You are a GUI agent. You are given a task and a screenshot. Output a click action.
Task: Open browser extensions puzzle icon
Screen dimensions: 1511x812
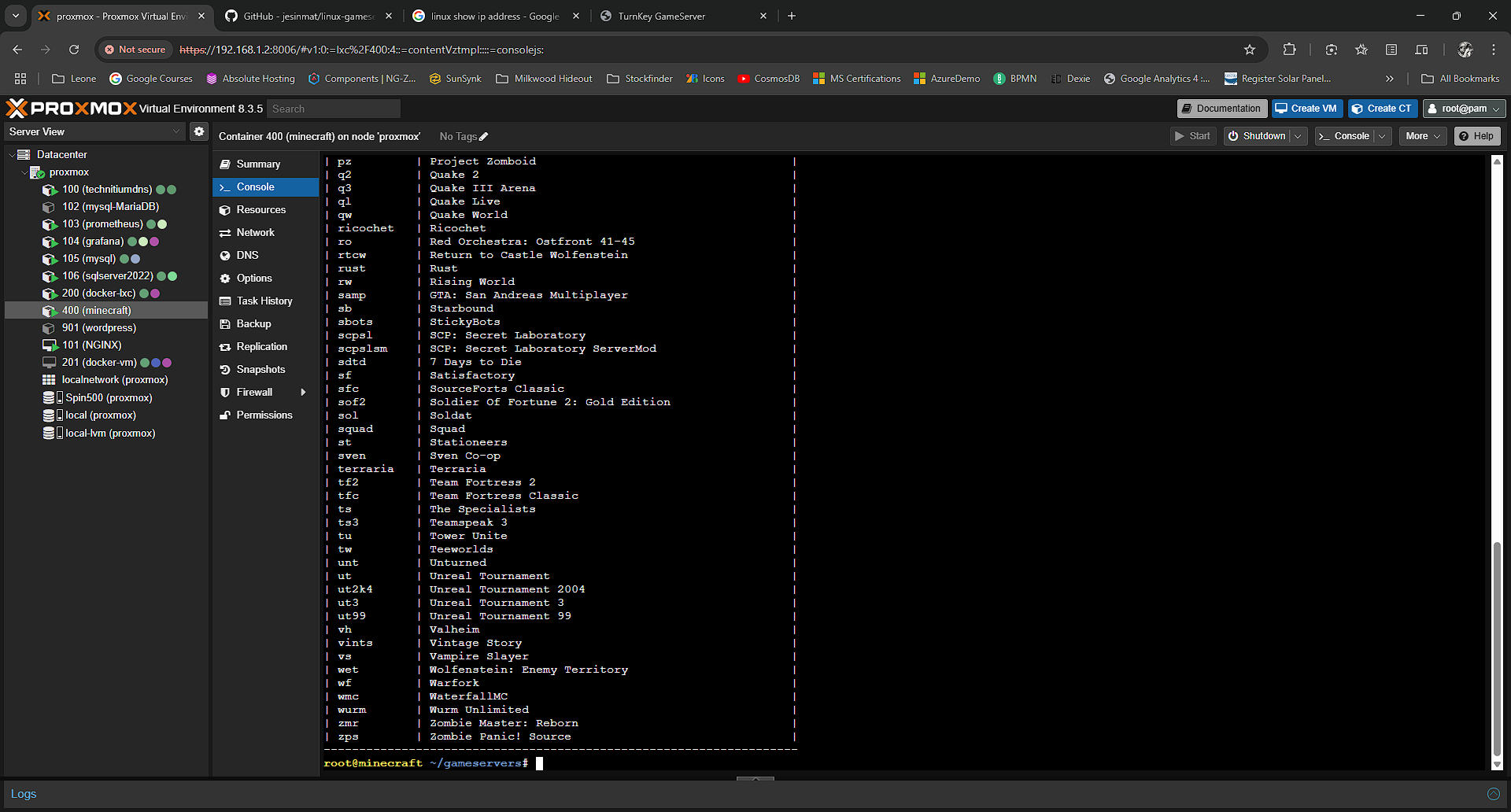(1289, 50)
